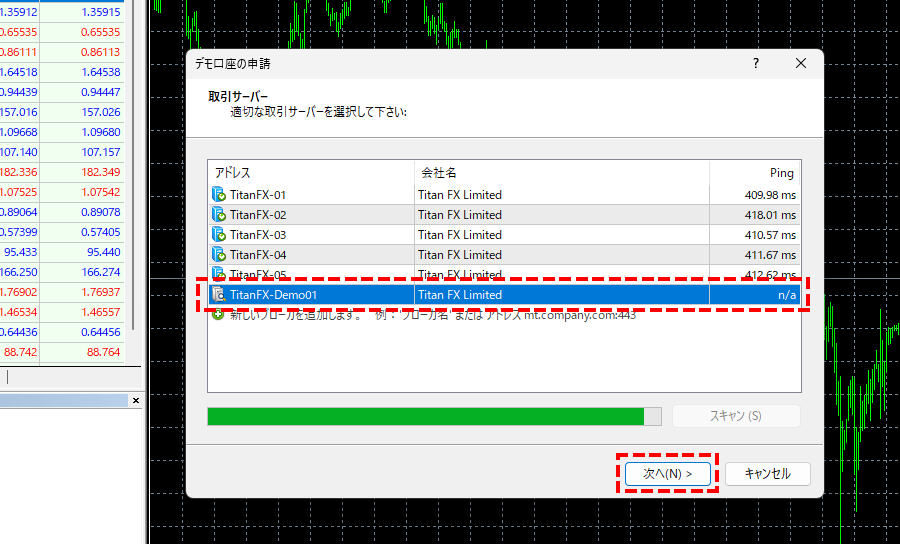Select the TitanFX-03 server row

click(505, 235)
